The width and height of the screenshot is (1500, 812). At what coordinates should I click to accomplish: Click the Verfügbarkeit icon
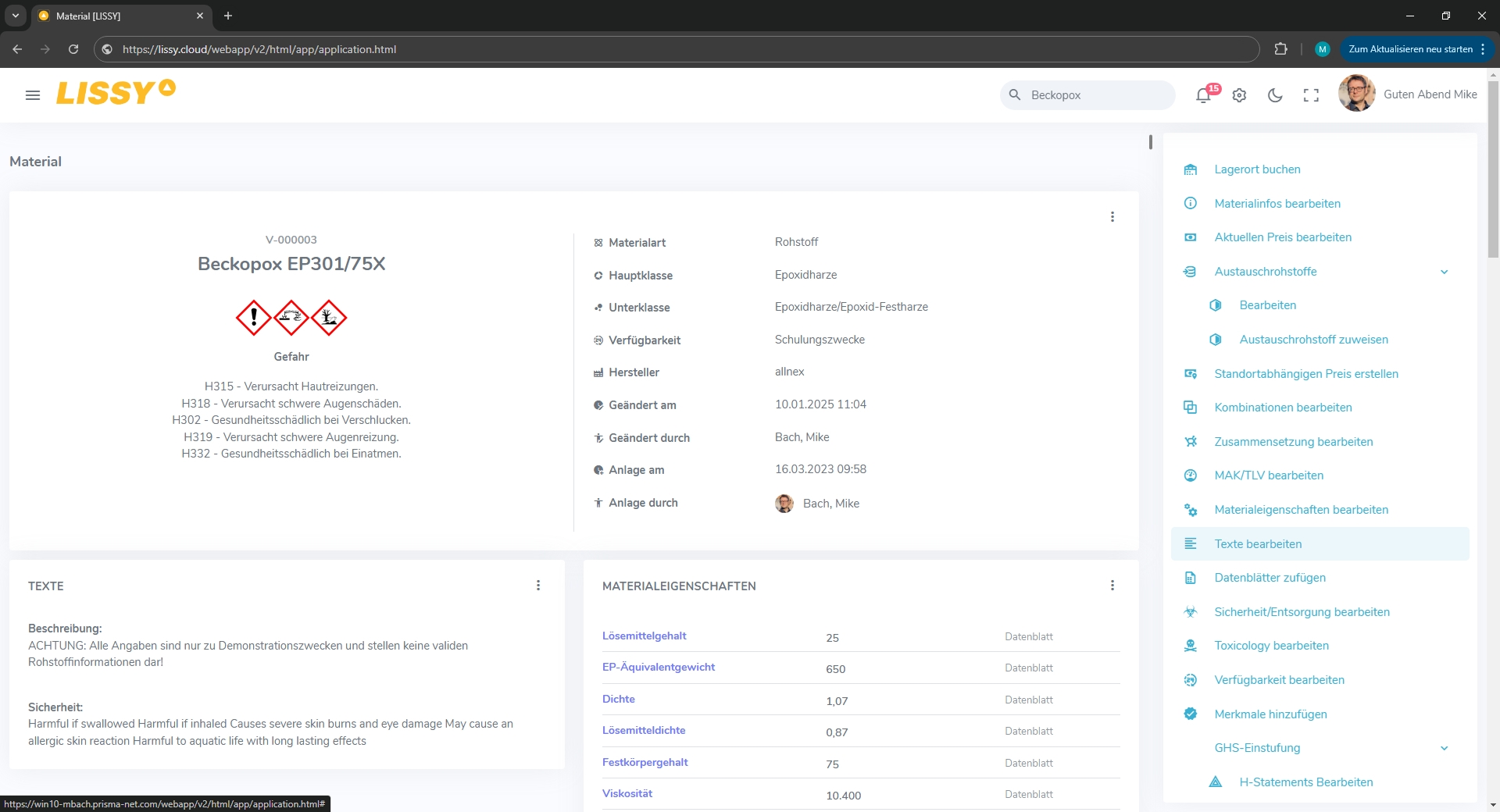click(x=1191, y=680)
